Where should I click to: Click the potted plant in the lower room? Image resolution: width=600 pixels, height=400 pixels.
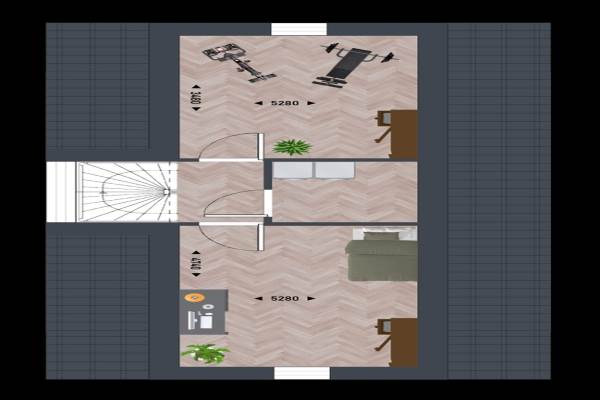pos(205,353)
